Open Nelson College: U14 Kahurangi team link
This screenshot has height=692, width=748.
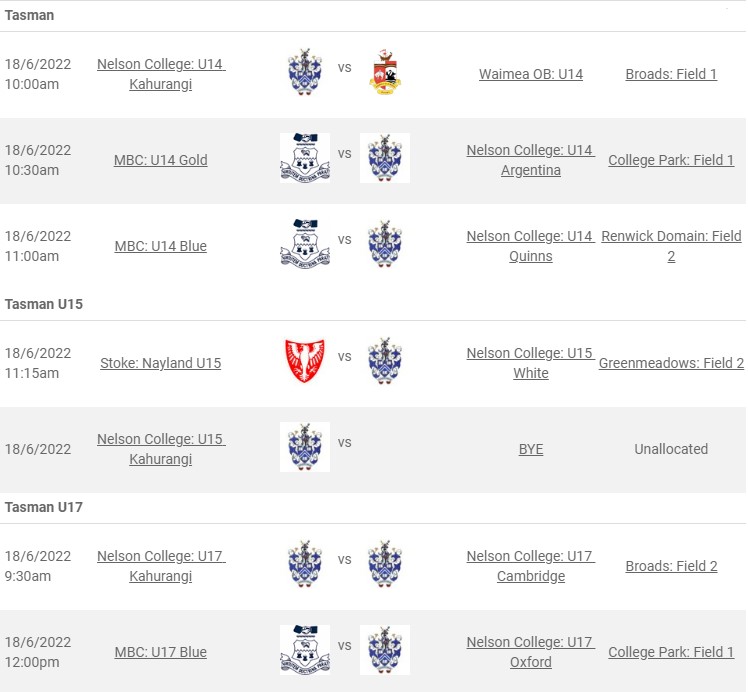click(x=161, y=74)
